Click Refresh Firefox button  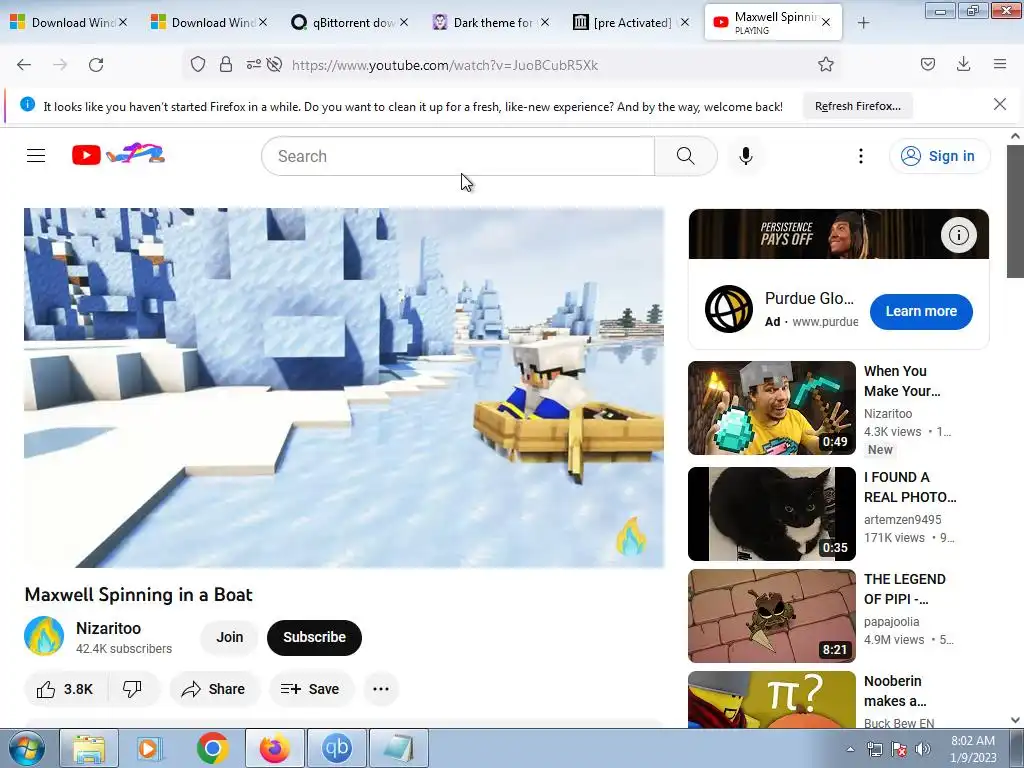tap(857, 106)
